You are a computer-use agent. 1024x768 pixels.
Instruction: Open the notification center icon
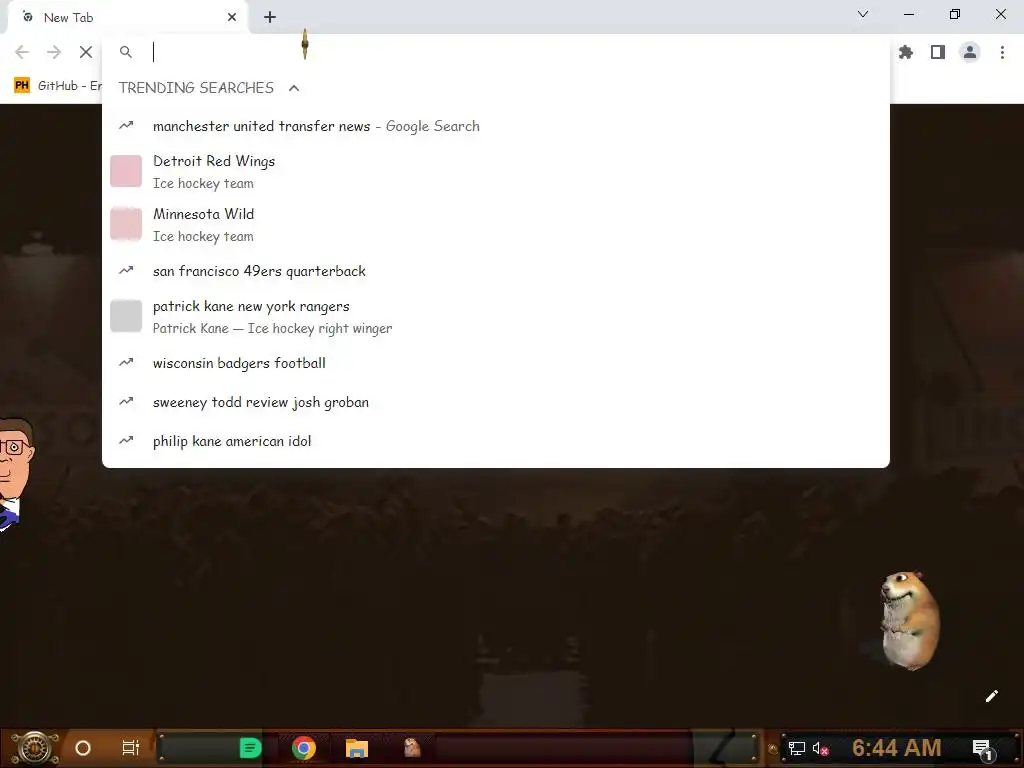click(982, 749)
